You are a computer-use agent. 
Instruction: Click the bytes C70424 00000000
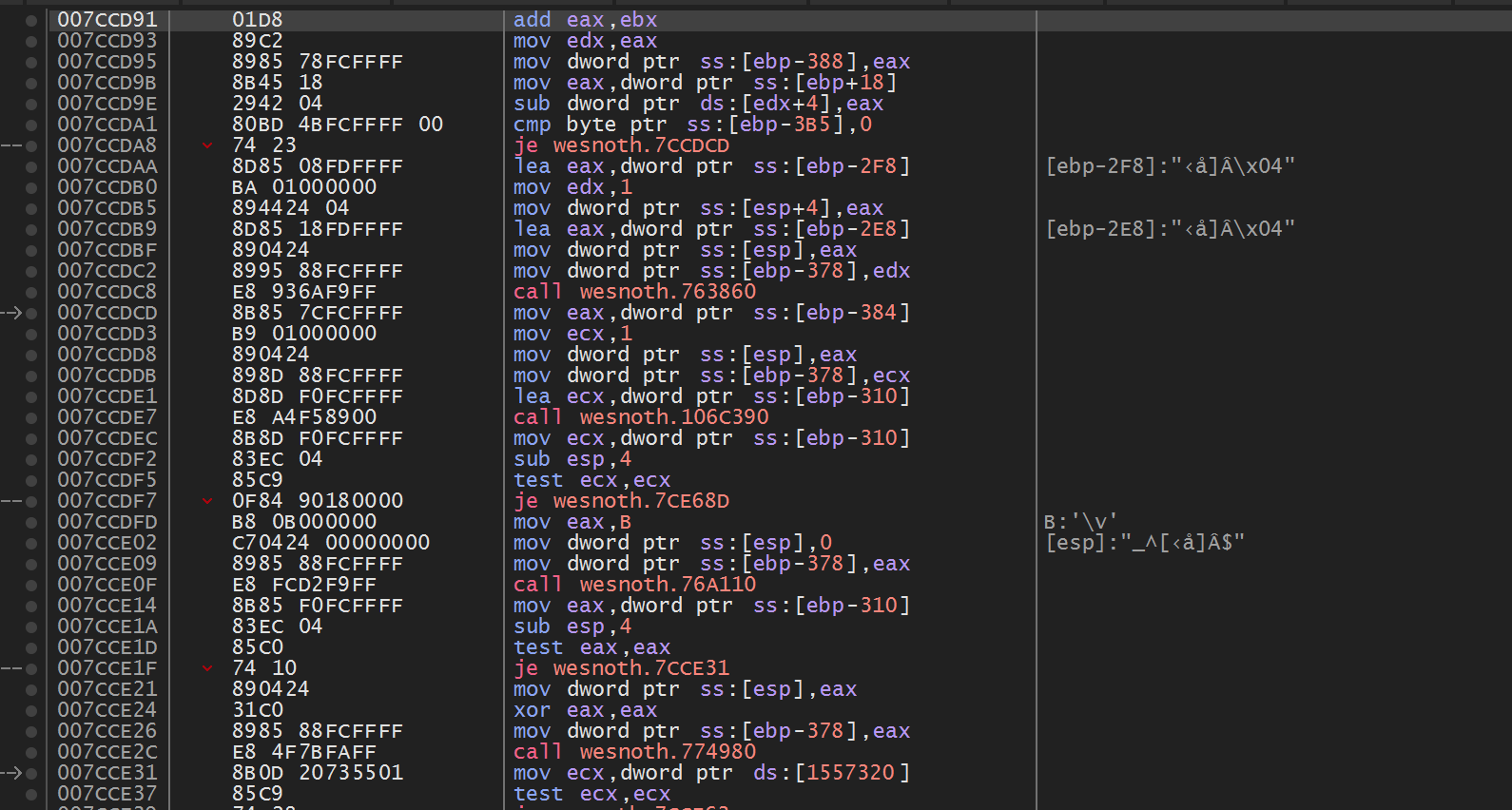coord(331,543)
